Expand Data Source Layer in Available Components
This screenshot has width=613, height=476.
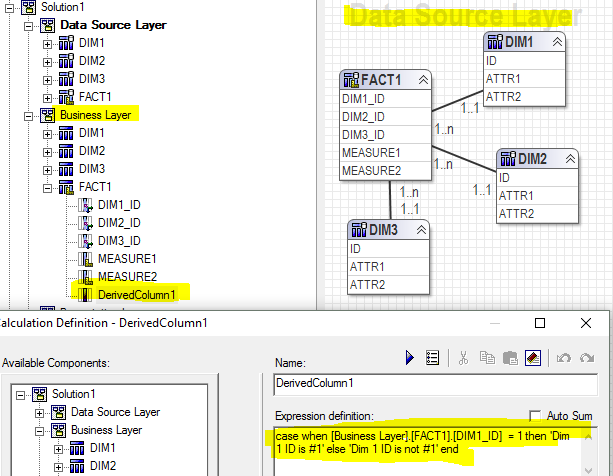coord(39,413)
